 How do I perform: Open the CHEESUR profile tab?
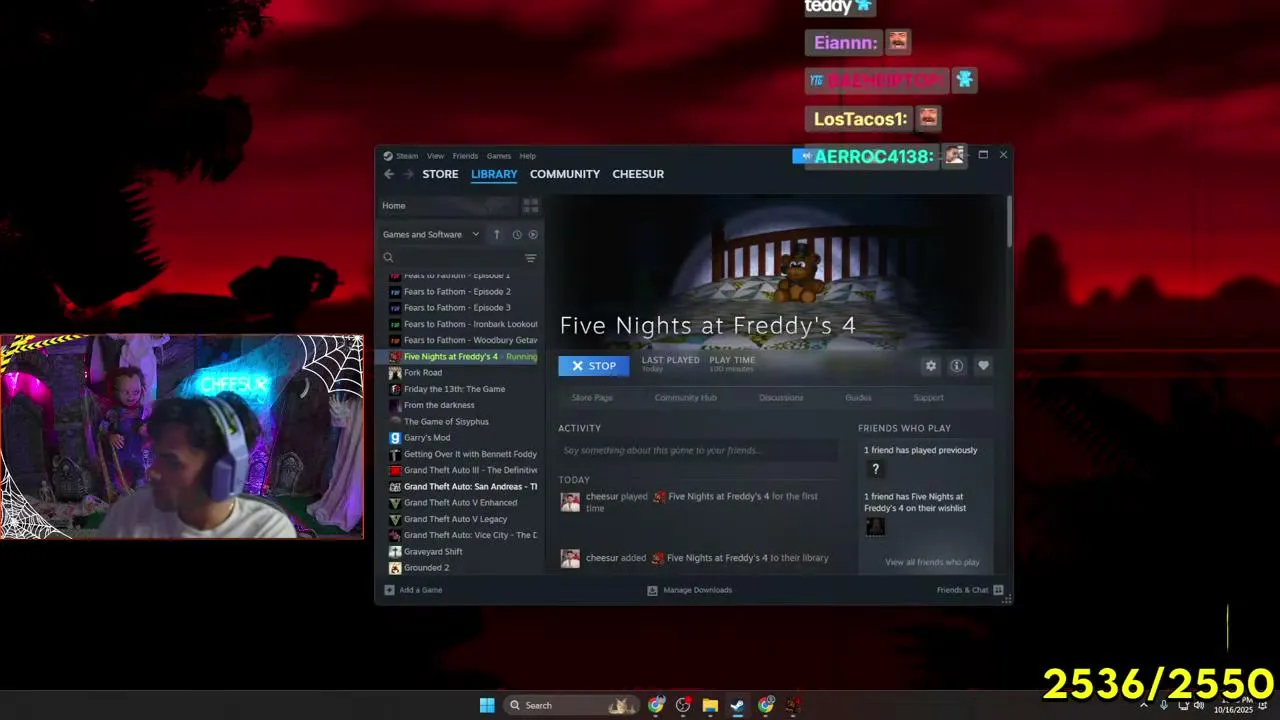(638, 174)
